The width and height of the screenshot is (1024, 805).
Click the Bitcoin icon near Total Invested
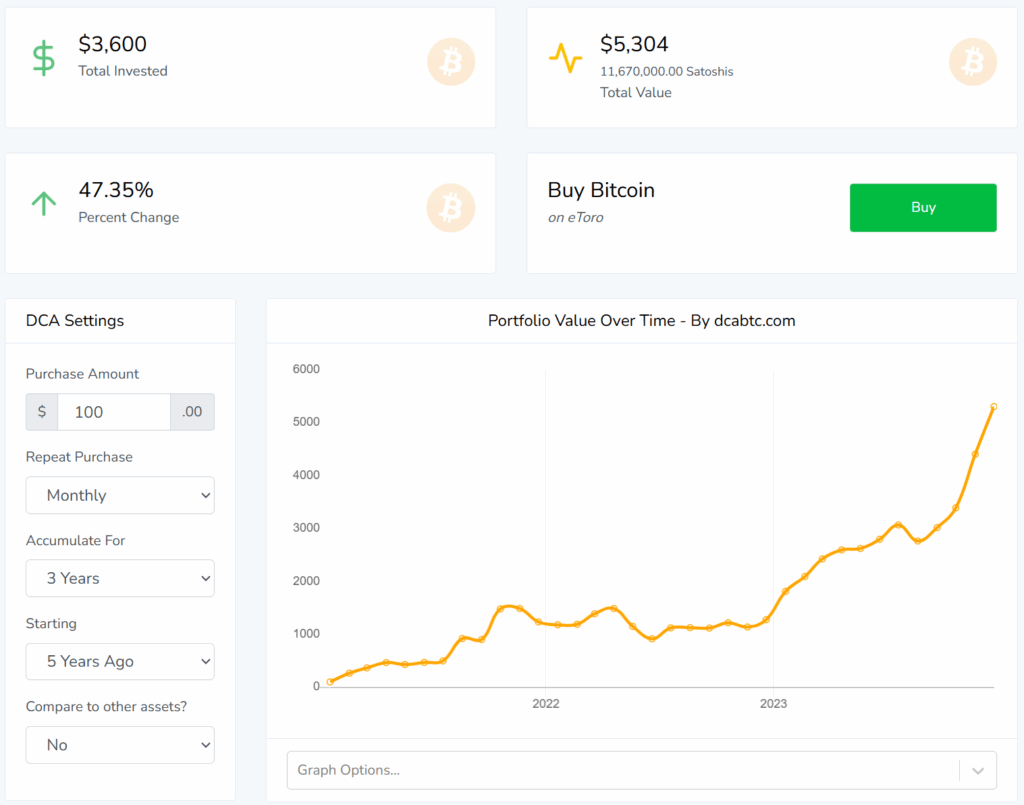click(x=450, y=62)
